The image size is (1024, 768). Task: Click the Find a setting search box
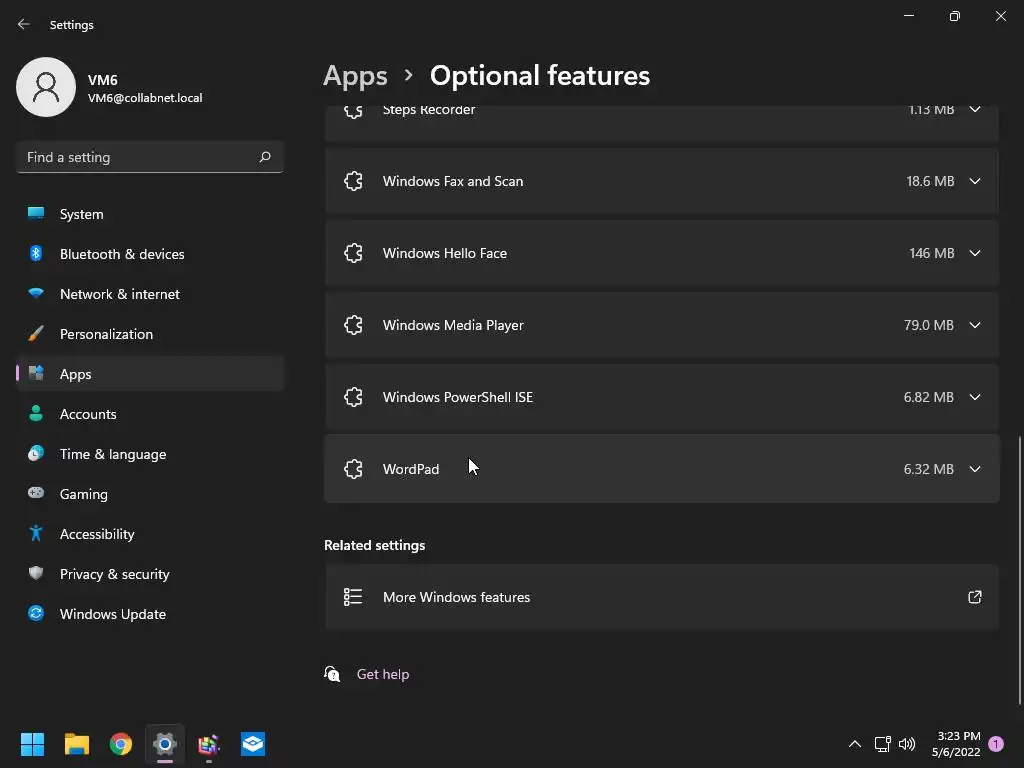pos(138,157)
